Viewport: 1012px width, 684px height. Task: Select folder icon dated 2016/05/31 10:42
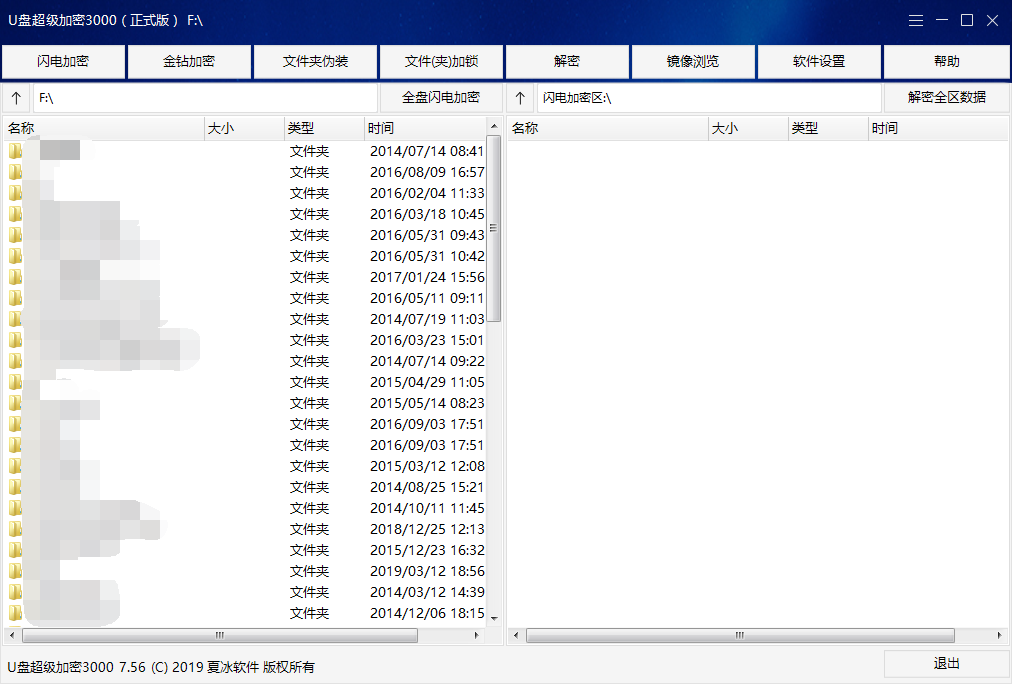point(15,256)
